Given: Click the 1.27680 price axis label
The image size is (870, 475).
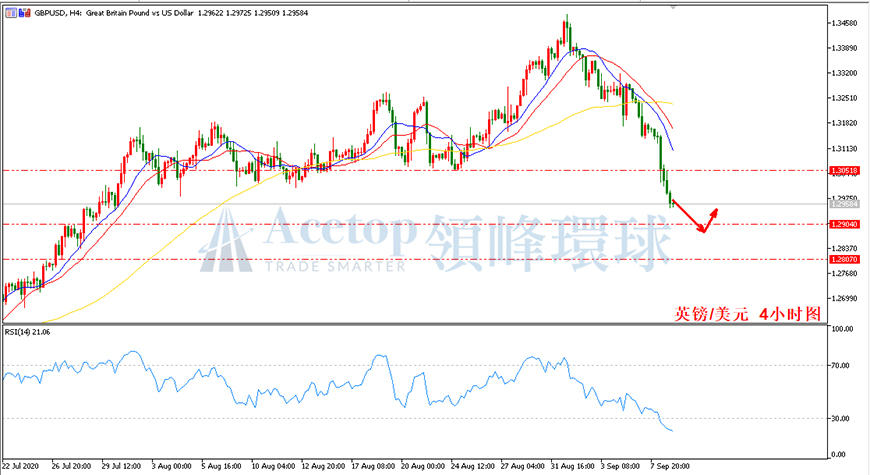Looking at the screenshot, I should point(844,273).
